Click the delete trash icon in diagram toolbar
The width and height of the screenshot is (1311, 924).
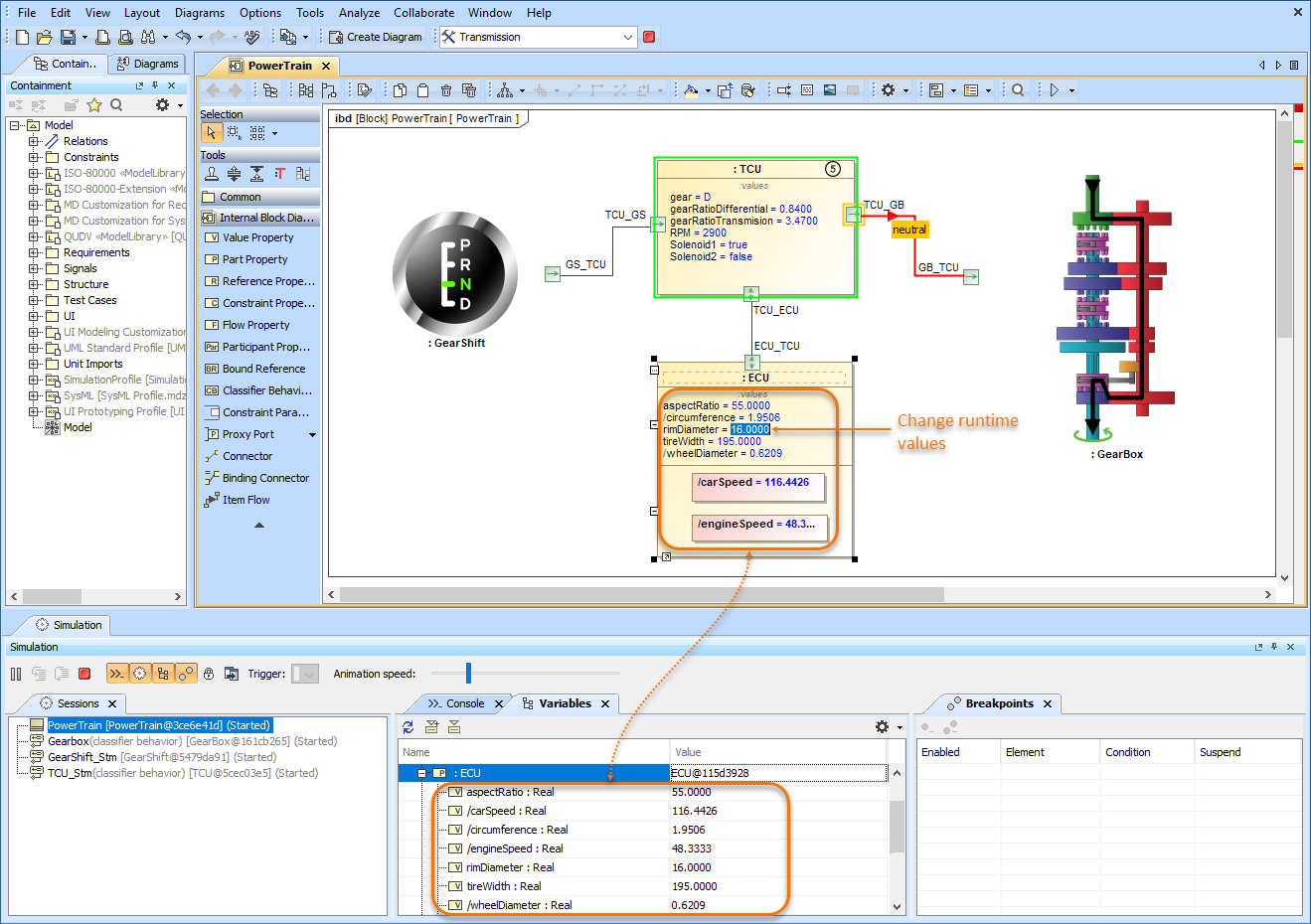coord(446,90)
